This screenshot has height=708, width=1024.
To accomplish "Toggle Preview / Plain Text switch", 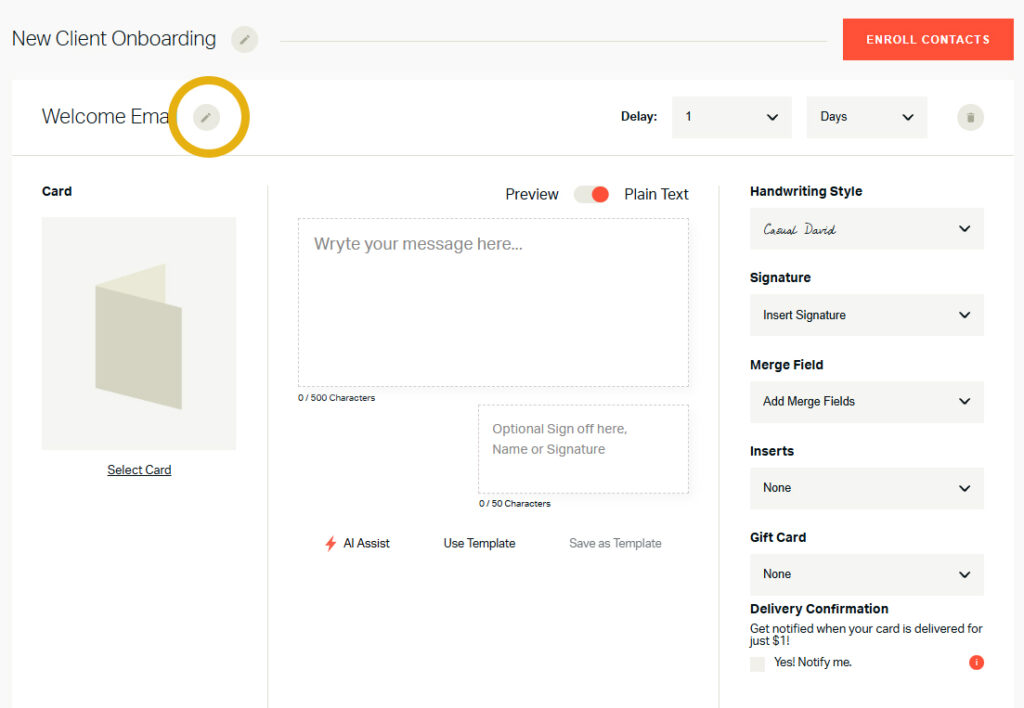I will (x=591, y=194).
